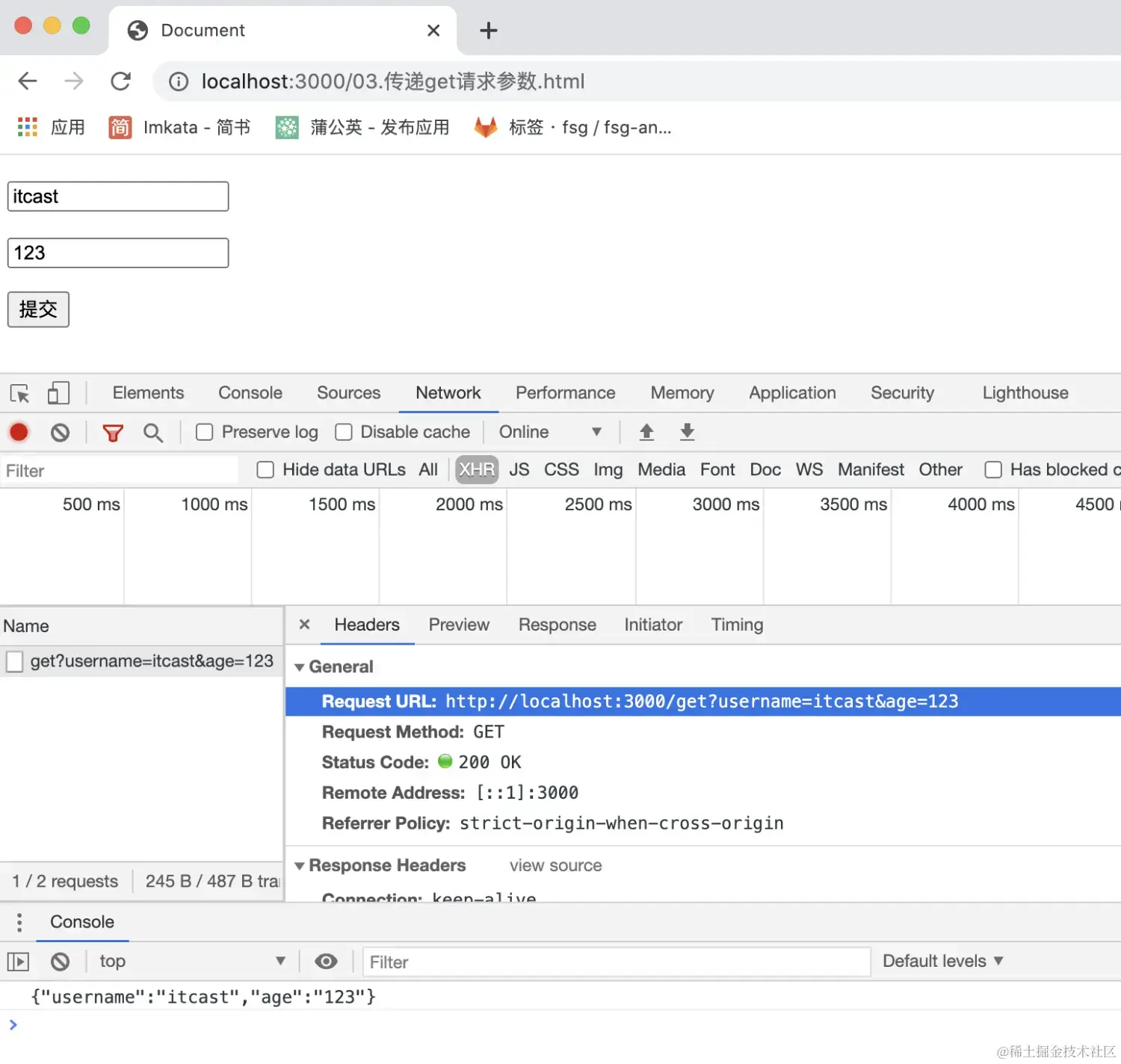Open the Security panel tab
This screenshot has width=1121, height=1064.
pos(902,393)
